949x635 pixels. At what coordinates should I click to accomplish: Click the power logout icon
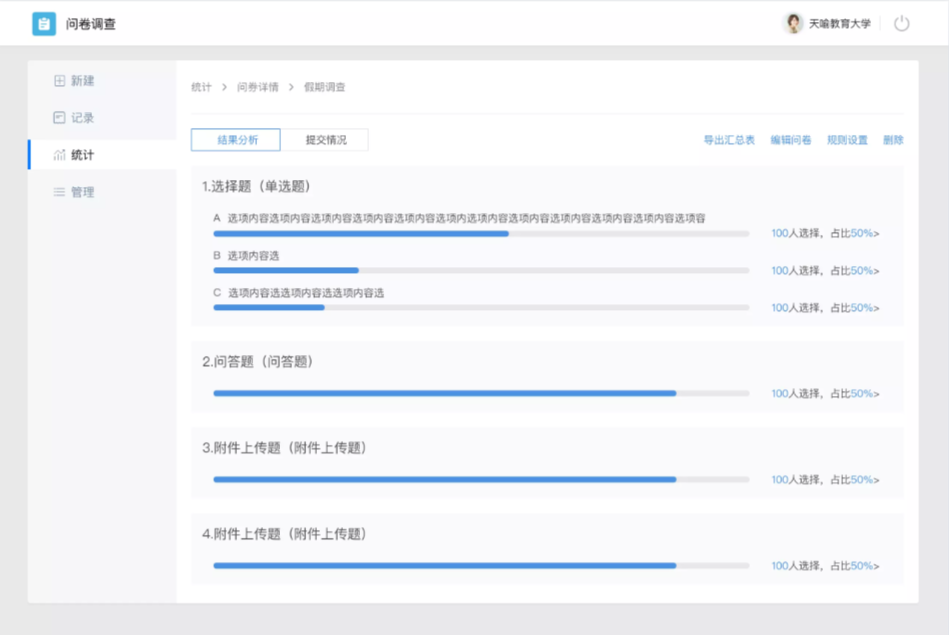coord(901,24)
